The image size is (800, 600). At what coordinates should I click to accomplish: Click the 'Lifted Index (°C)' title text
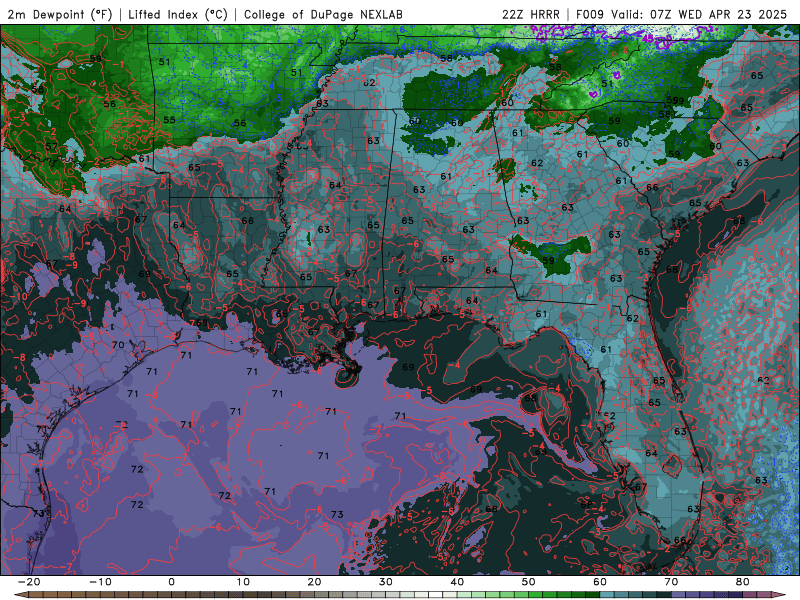click(178, 14)
